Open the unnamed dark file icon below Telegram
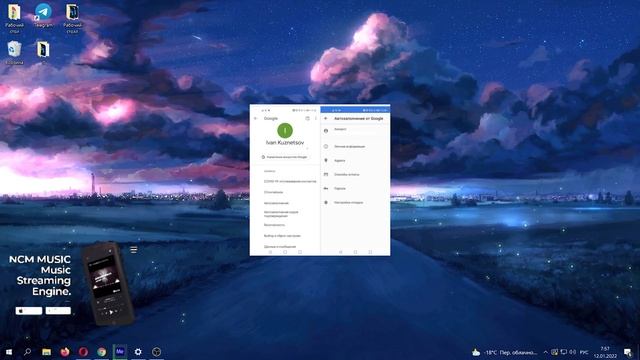 [43, 50]
